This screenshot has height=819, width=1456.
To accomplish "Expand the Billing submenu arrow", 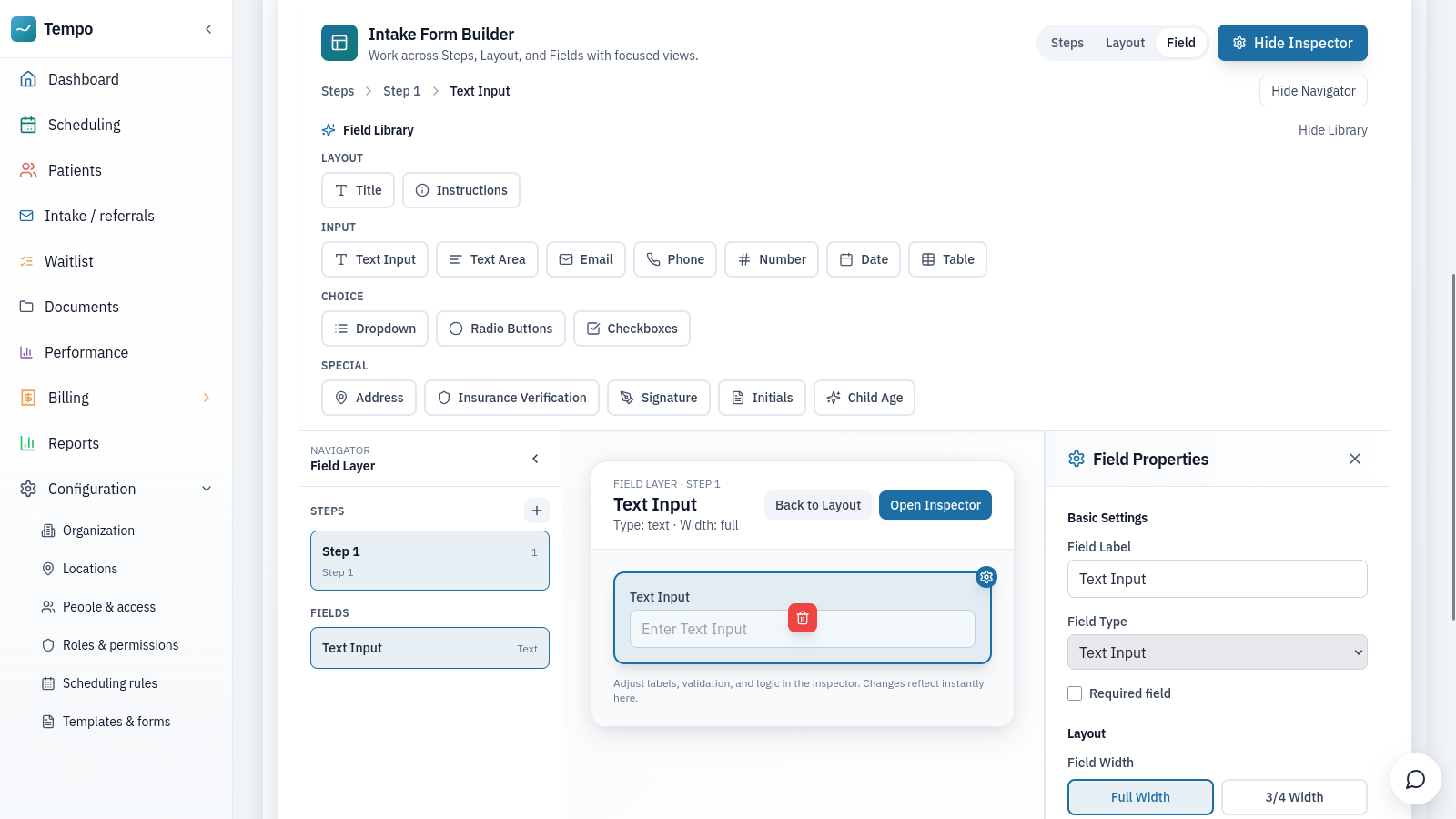I will [207, 398].
